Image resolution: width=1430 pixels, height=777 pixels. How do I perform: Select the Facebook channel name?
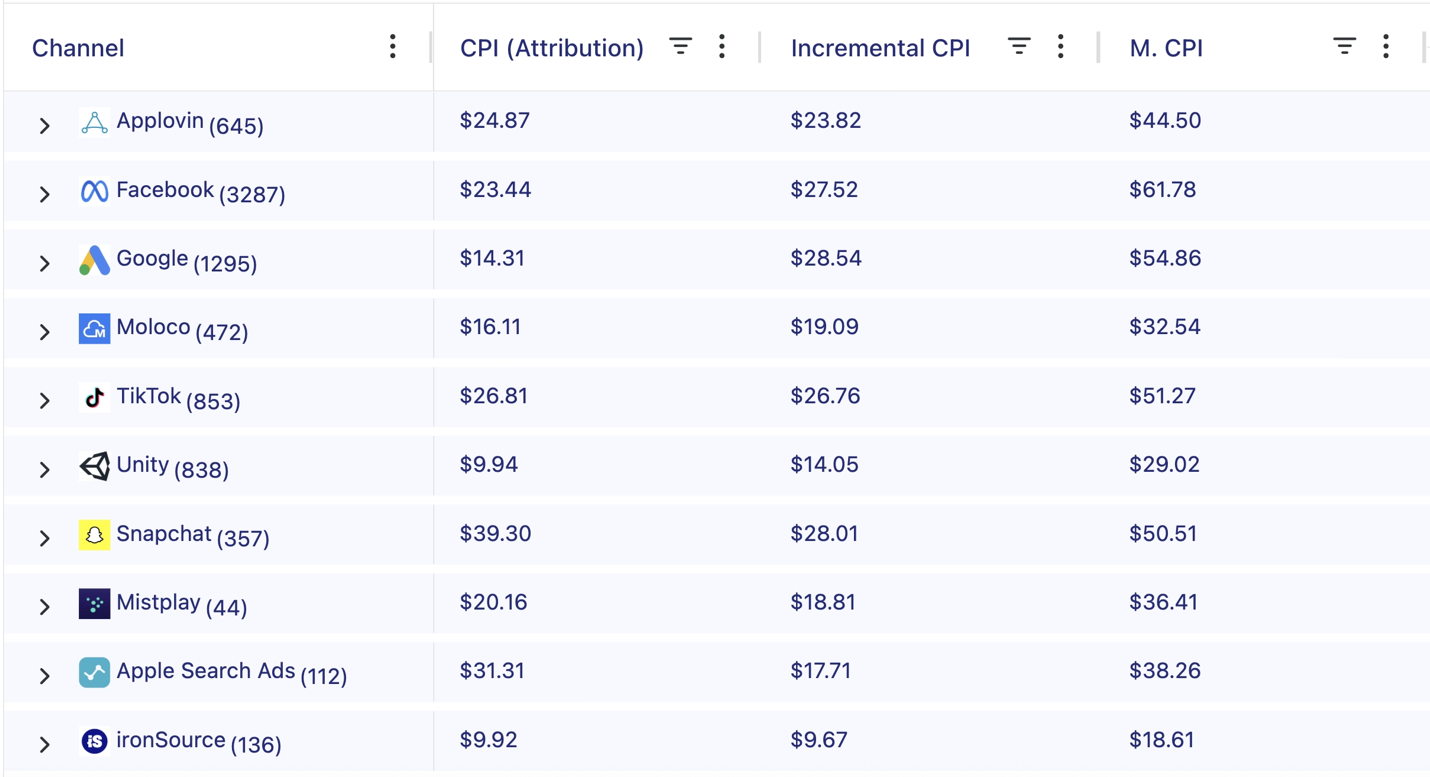pos(165,190)
